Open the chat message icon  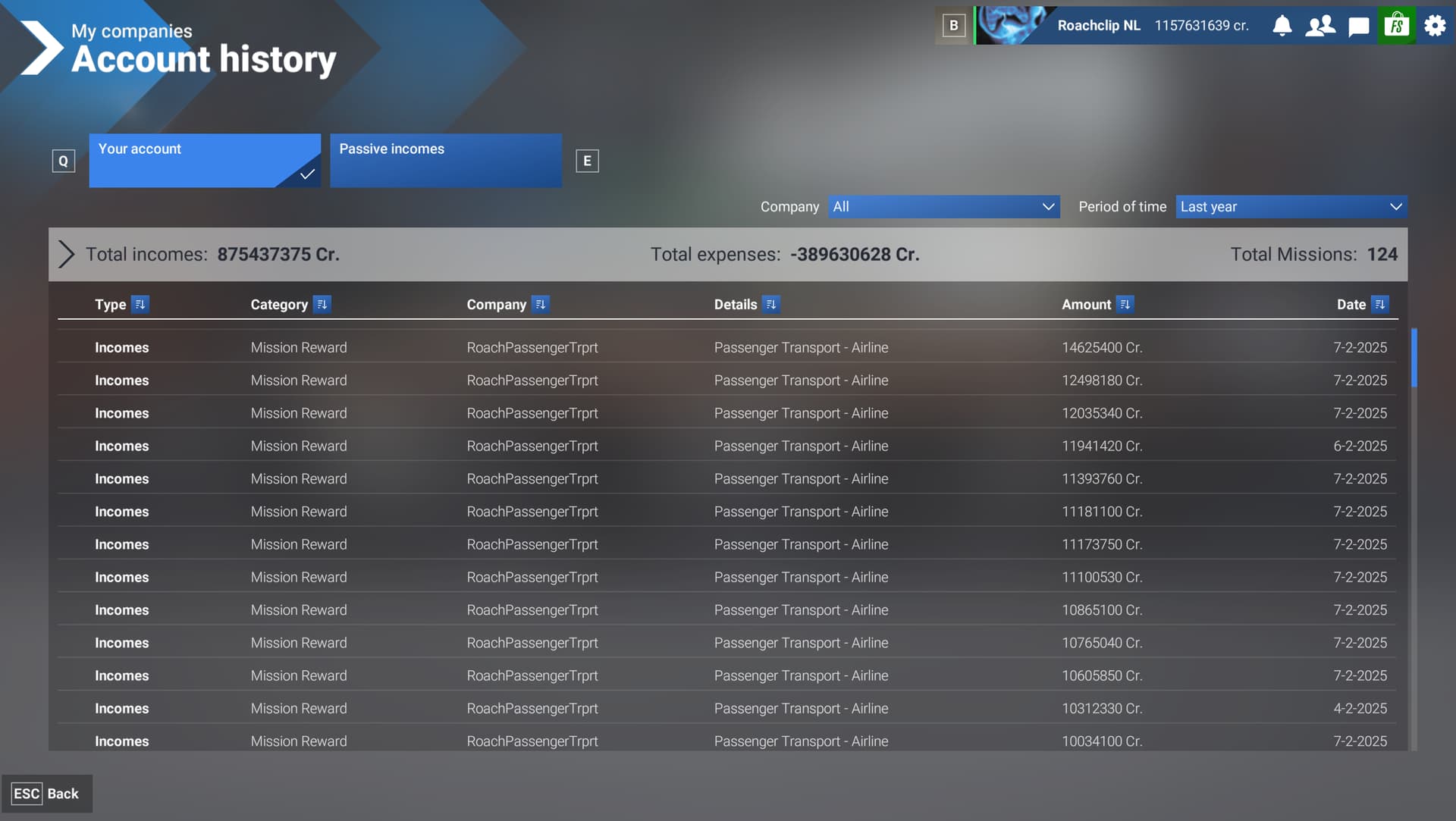point(1358,25)
